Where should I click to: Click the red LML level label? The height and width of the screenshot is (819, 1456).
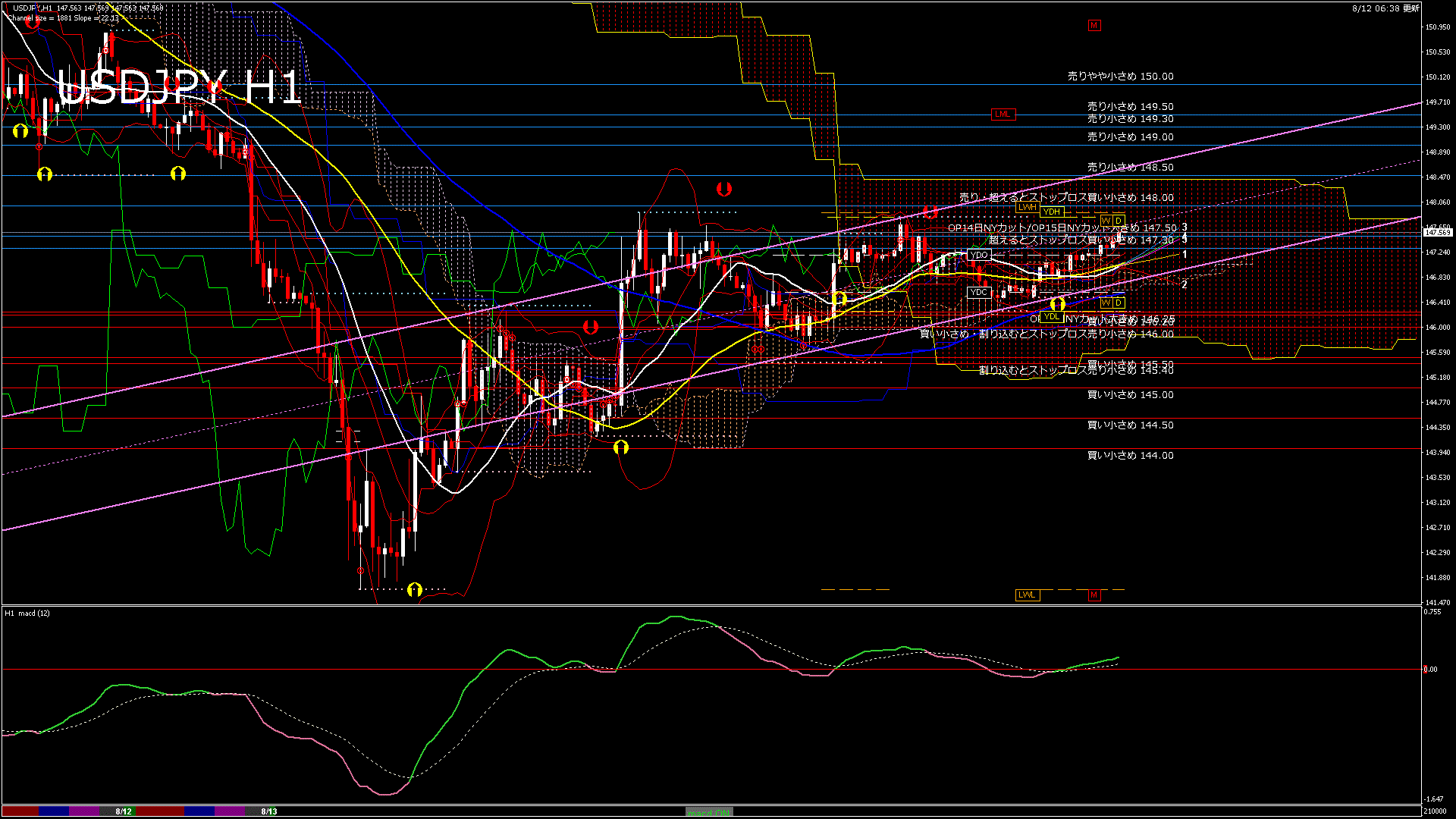(x=1003, y=115)
